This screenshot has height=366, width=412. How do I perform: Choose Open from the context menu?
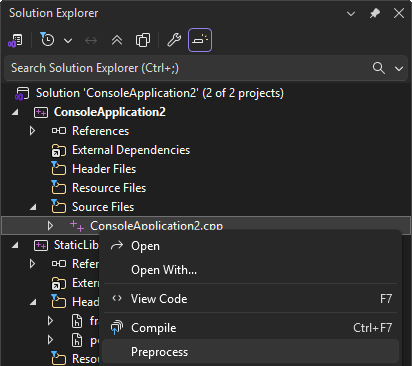point(251,246)
